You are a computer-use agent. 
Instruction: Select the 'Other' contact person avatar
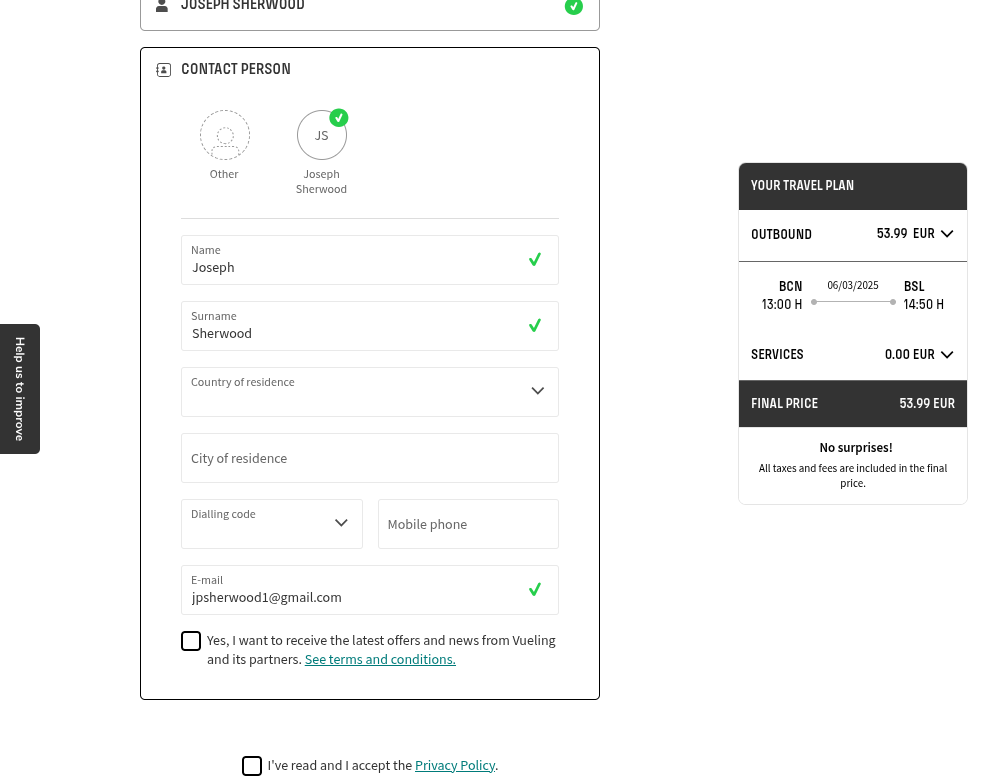click(225, 135)
